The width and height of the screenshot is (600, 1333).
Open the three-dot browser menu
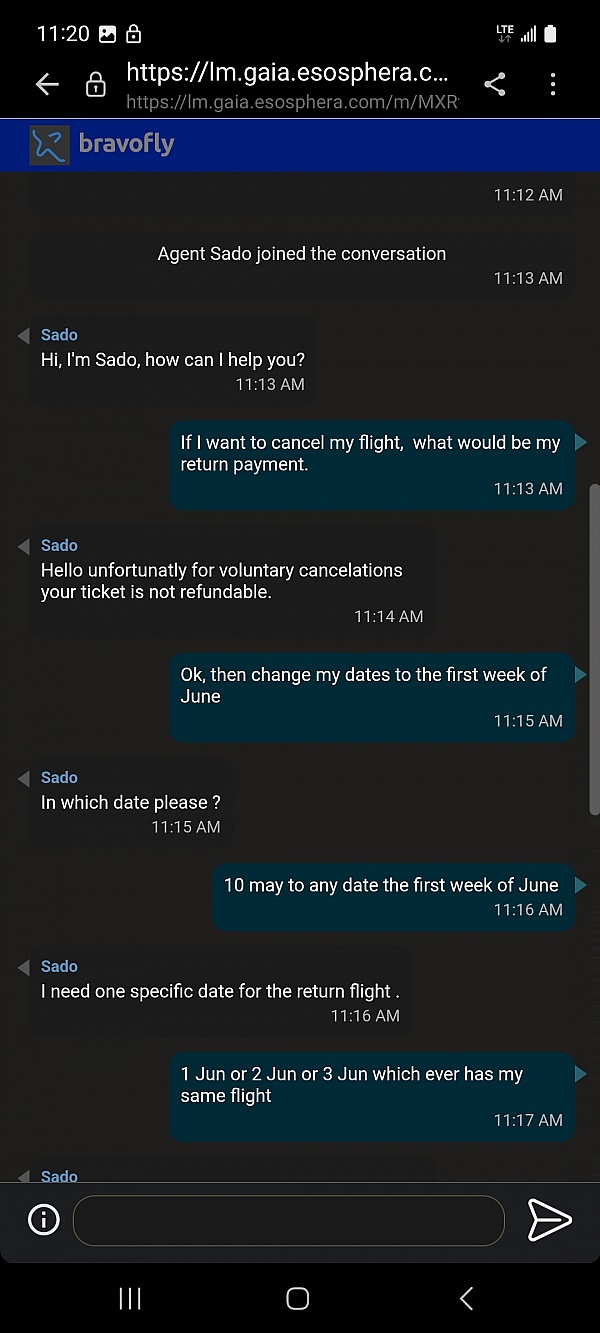coord(553,85)
